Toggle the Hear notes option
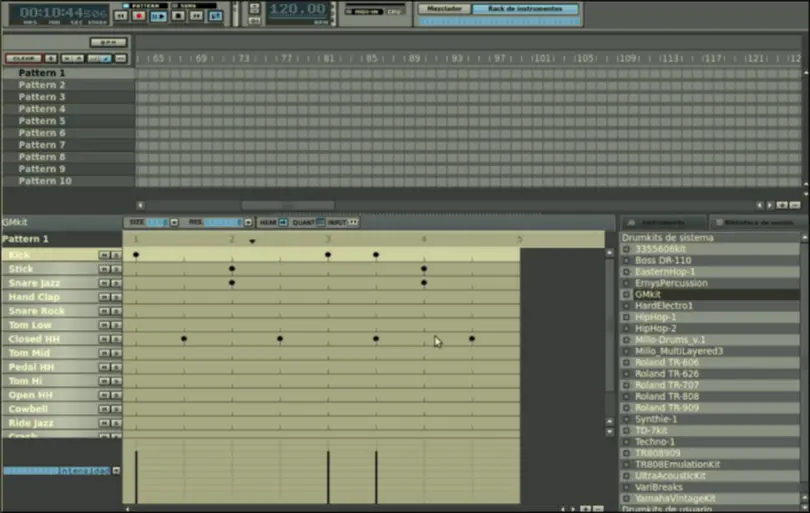This screenshot has width=810, height=513. click(282, 222)
